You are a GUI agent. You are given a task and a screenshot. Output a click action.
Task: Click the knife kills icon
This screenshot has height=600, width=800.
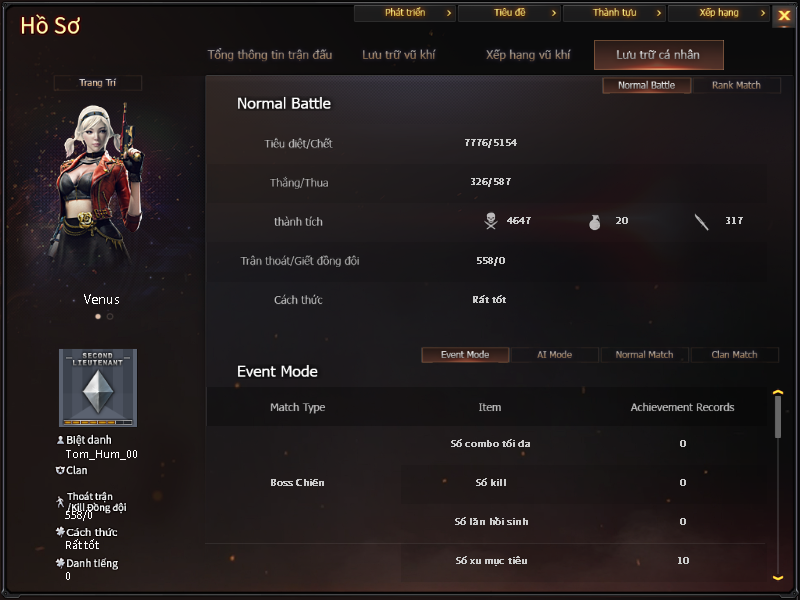tap(702, 222)
